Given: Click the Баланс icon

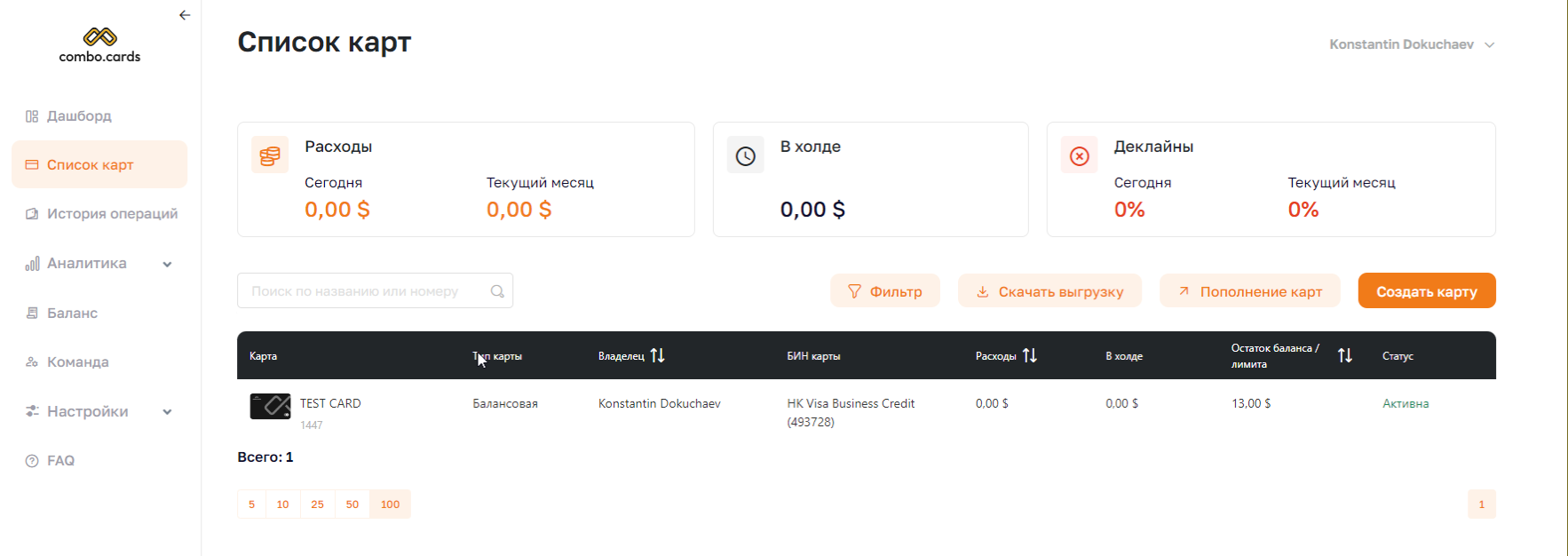Looking at the screenshot, I should coord(32,313).
